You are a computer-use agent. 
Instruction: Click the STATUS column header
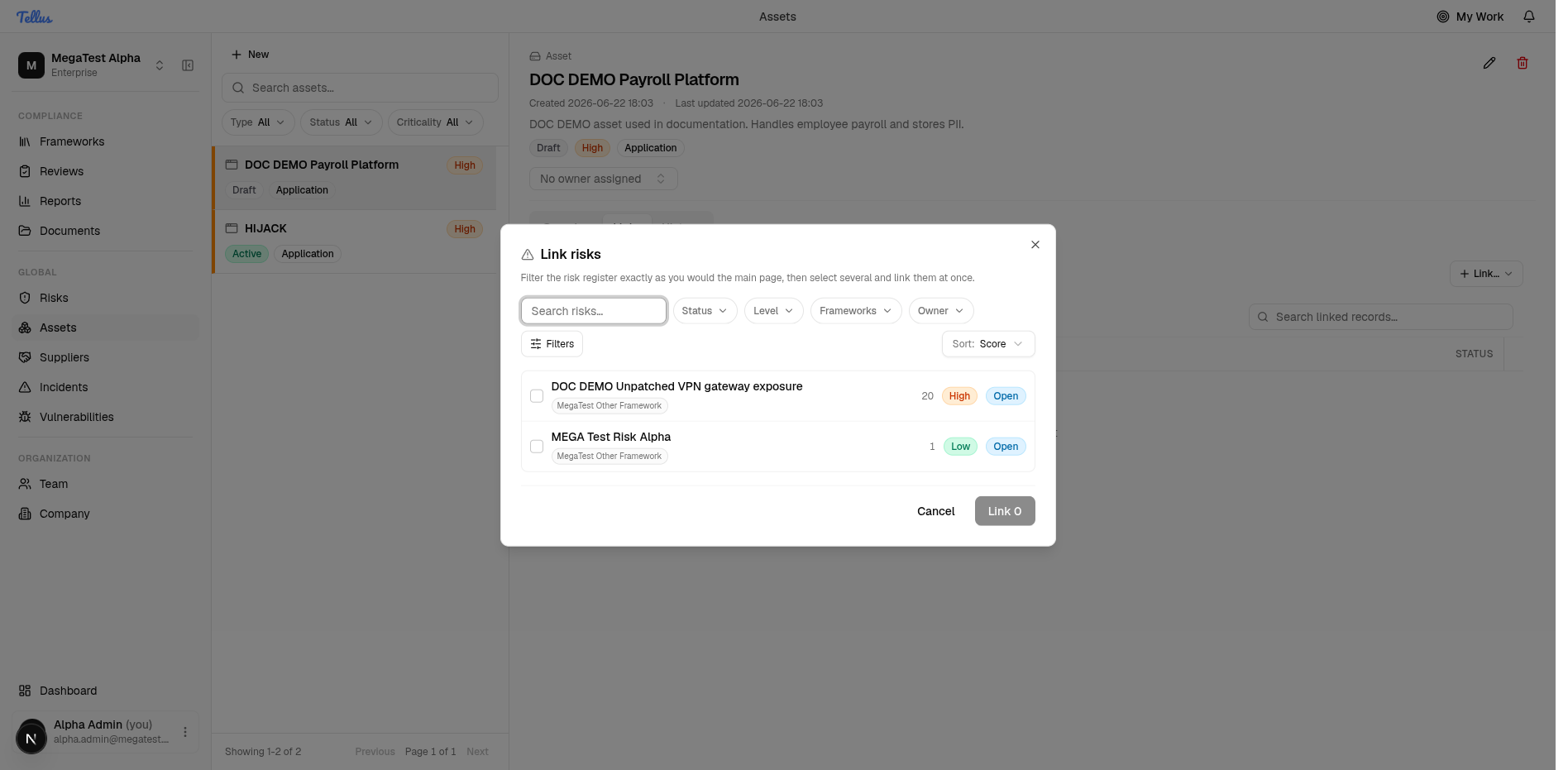point(1474,354)
